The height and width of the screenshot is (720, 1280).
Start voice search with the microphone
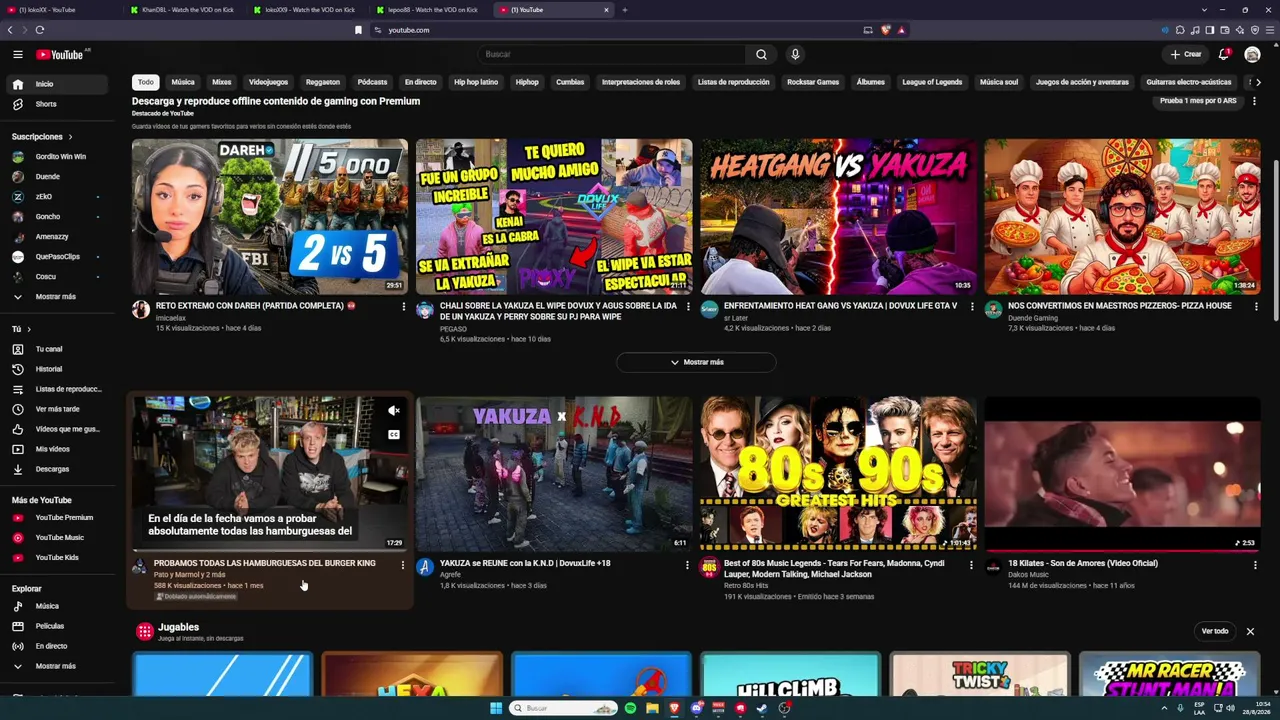tap(795, 54)
